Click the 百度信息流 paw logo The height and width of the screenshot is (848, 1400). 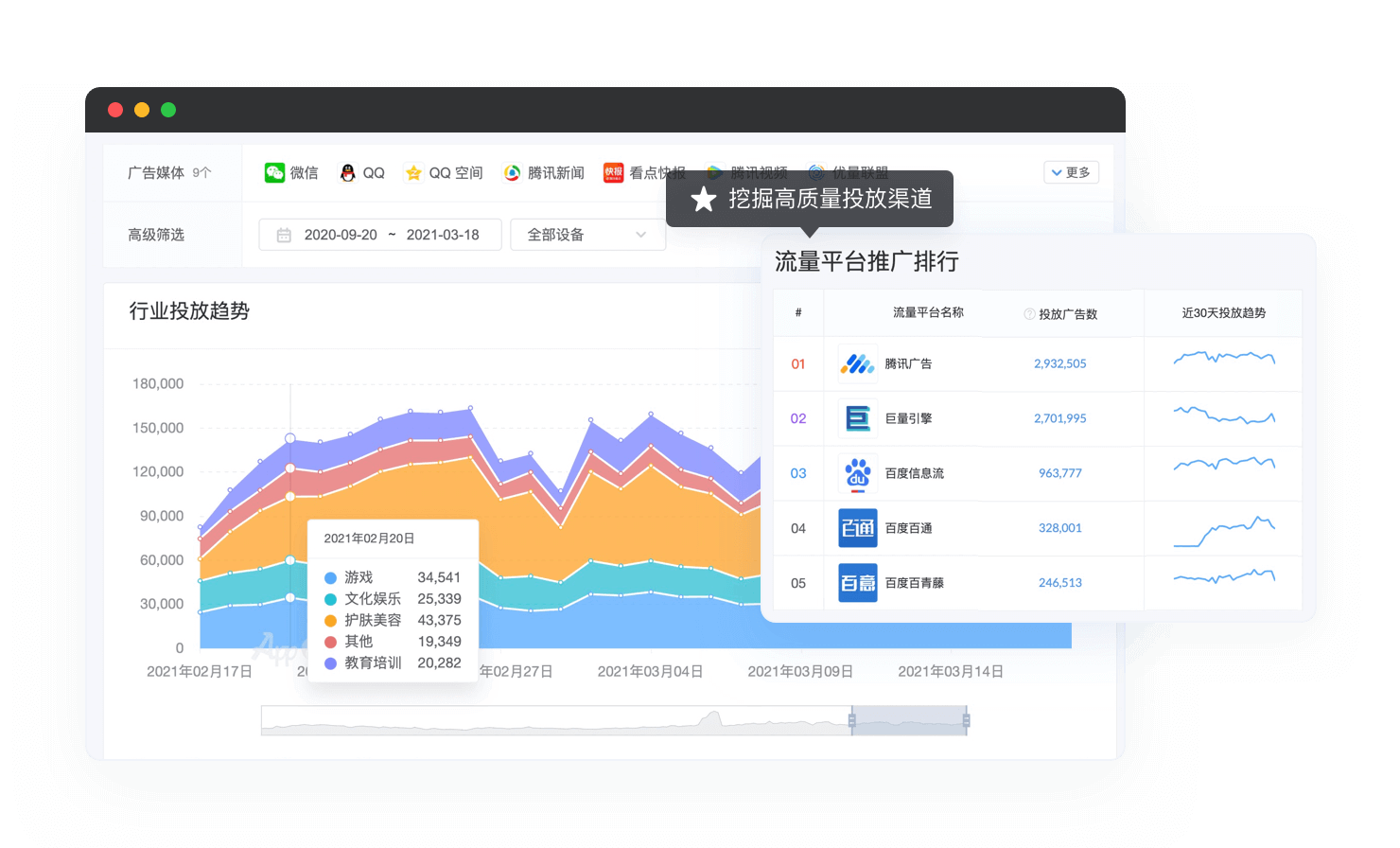[x=857, y=473]
